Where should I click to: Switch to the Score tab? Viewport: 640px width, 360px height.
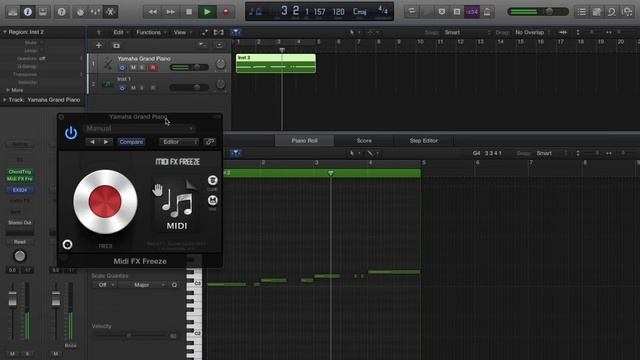pos(364,140)
